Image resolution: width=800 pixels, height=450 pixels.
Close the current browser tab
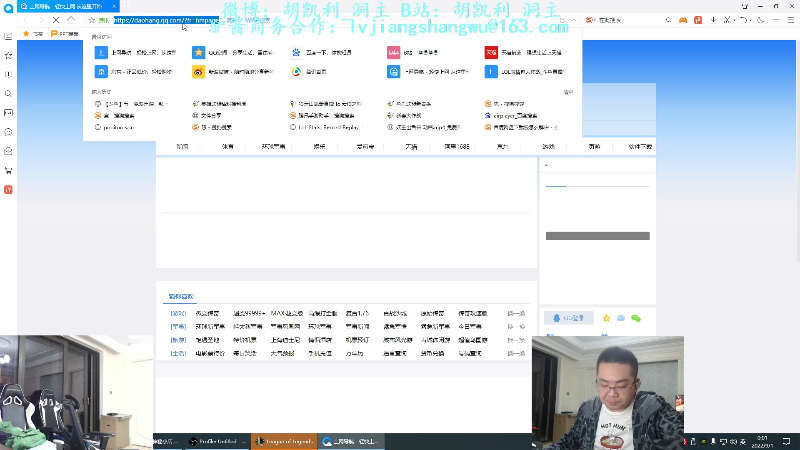pos(114,6)
